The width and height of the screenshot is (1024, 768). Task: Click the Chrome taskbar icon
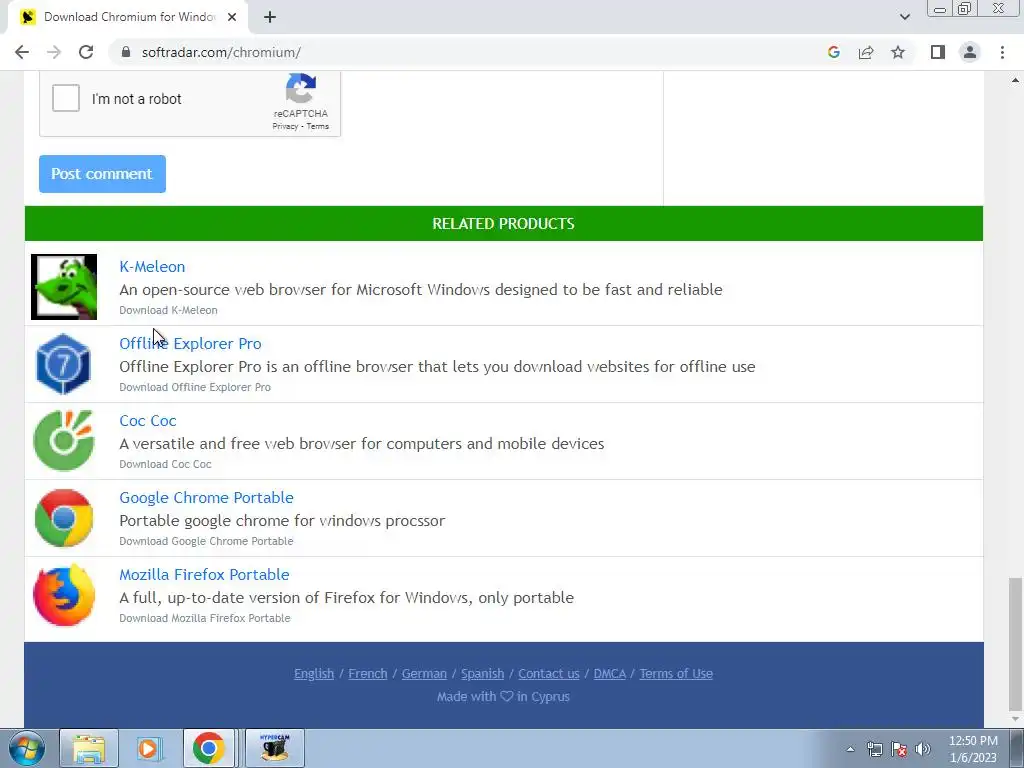[x=209, y=748]
